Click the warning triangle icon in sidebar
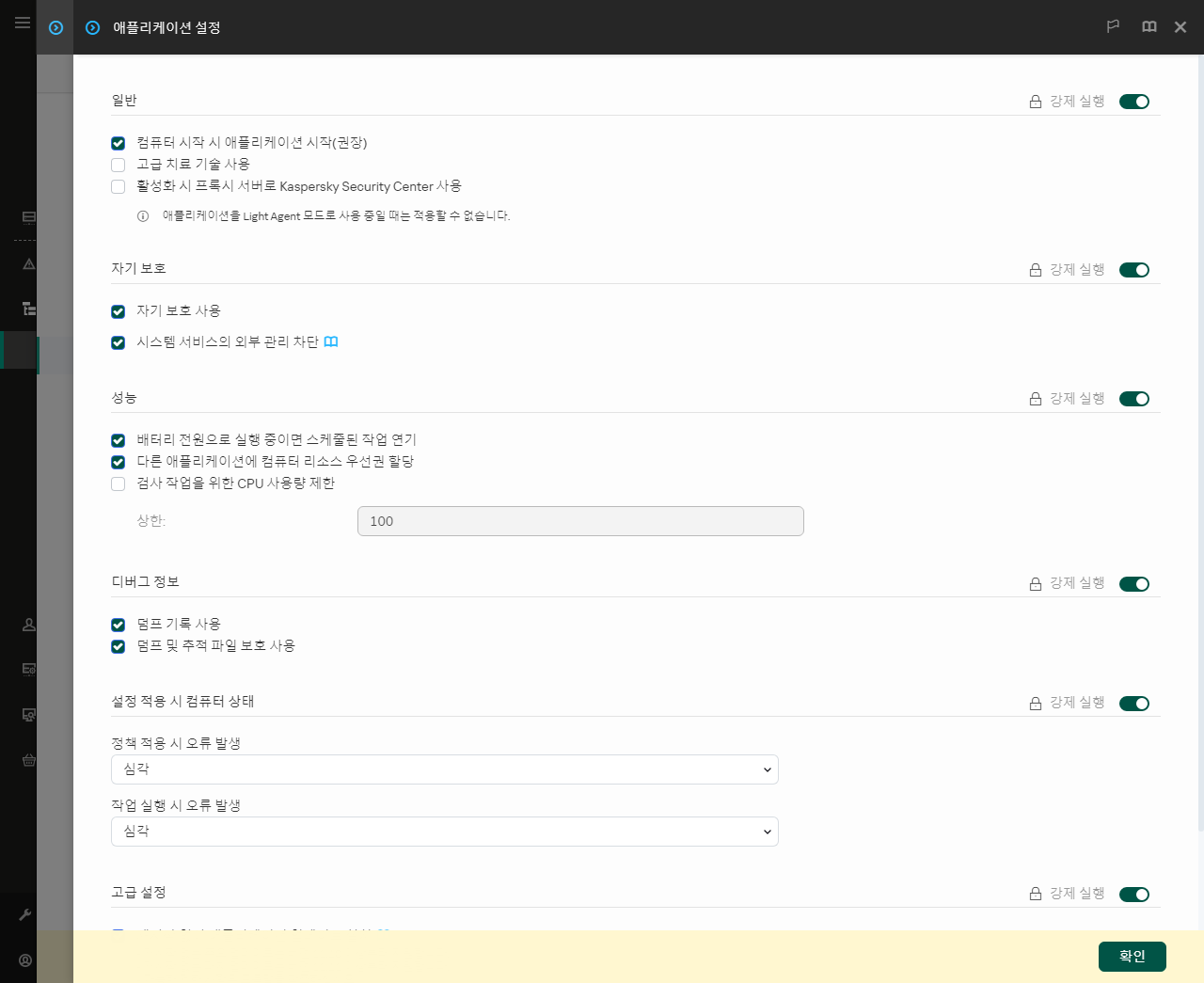 pos(29,264)
